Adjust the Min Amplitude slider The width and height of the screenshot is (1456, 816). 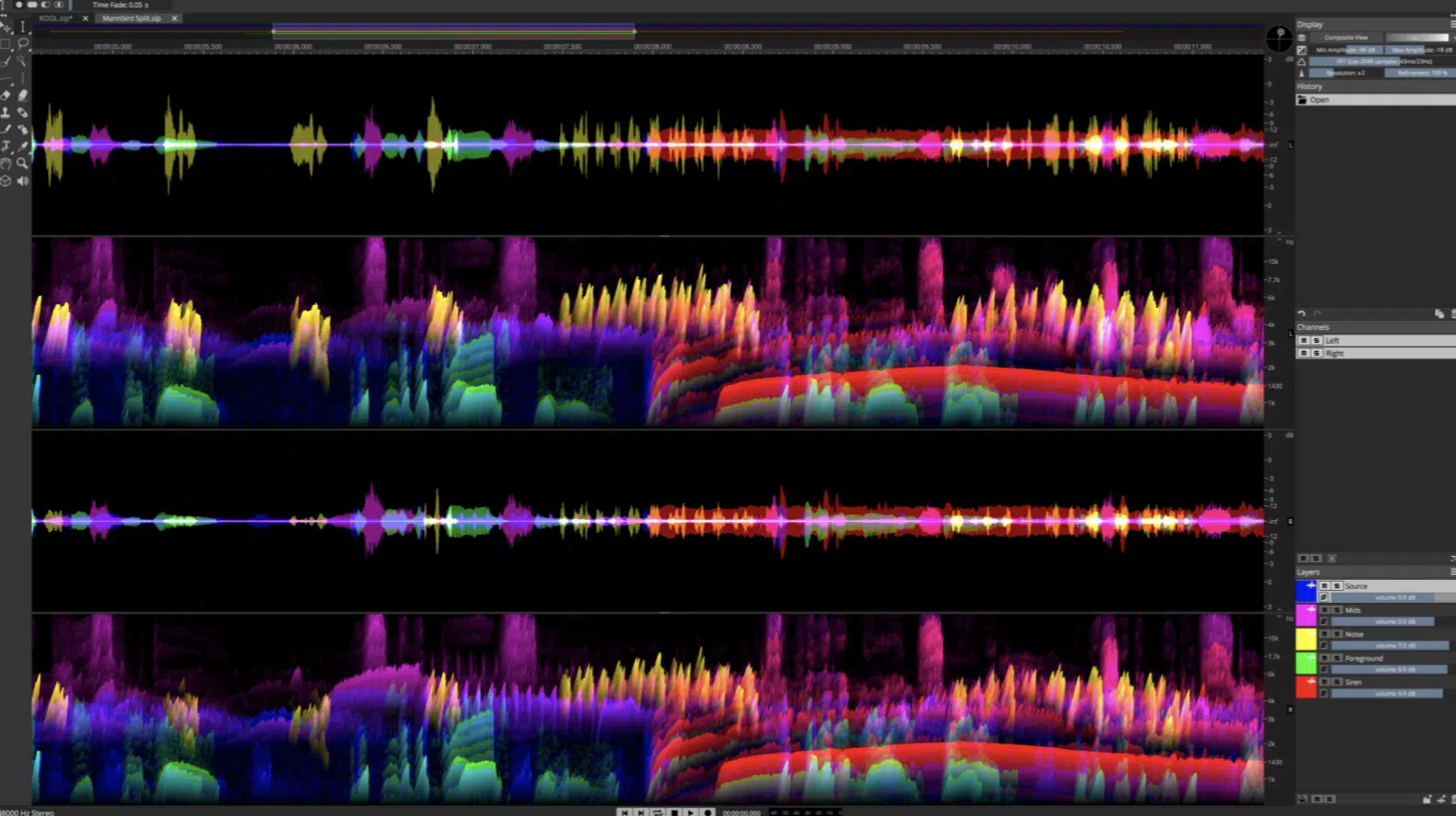1346,50
